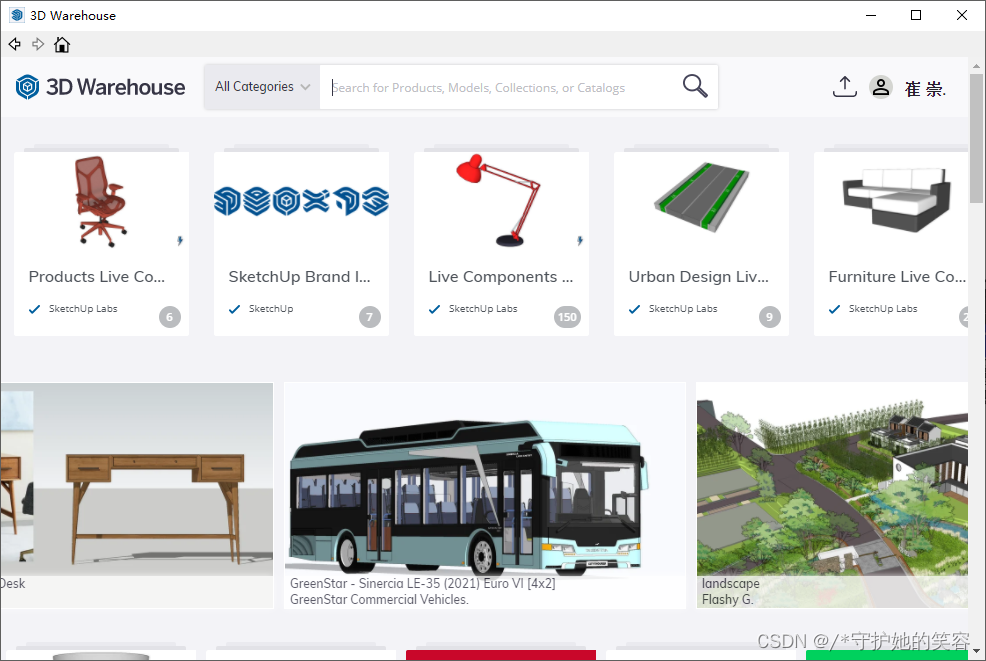Click the lightning icon on lamp card
986x661 pixels.
(x=580, y=240)
